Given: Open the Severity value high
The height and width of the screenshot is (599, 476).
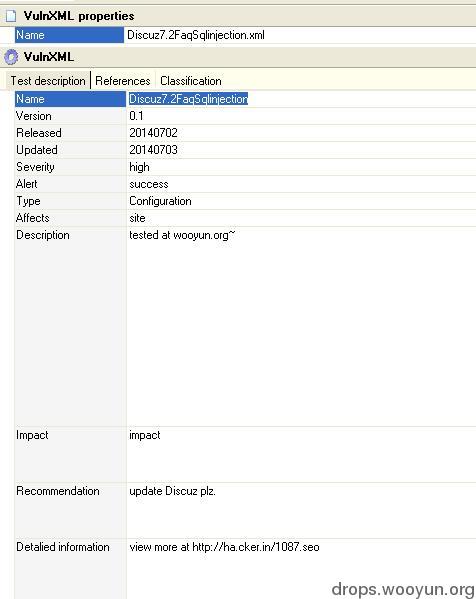Looking at the screenshot, I should coord(139,167).
